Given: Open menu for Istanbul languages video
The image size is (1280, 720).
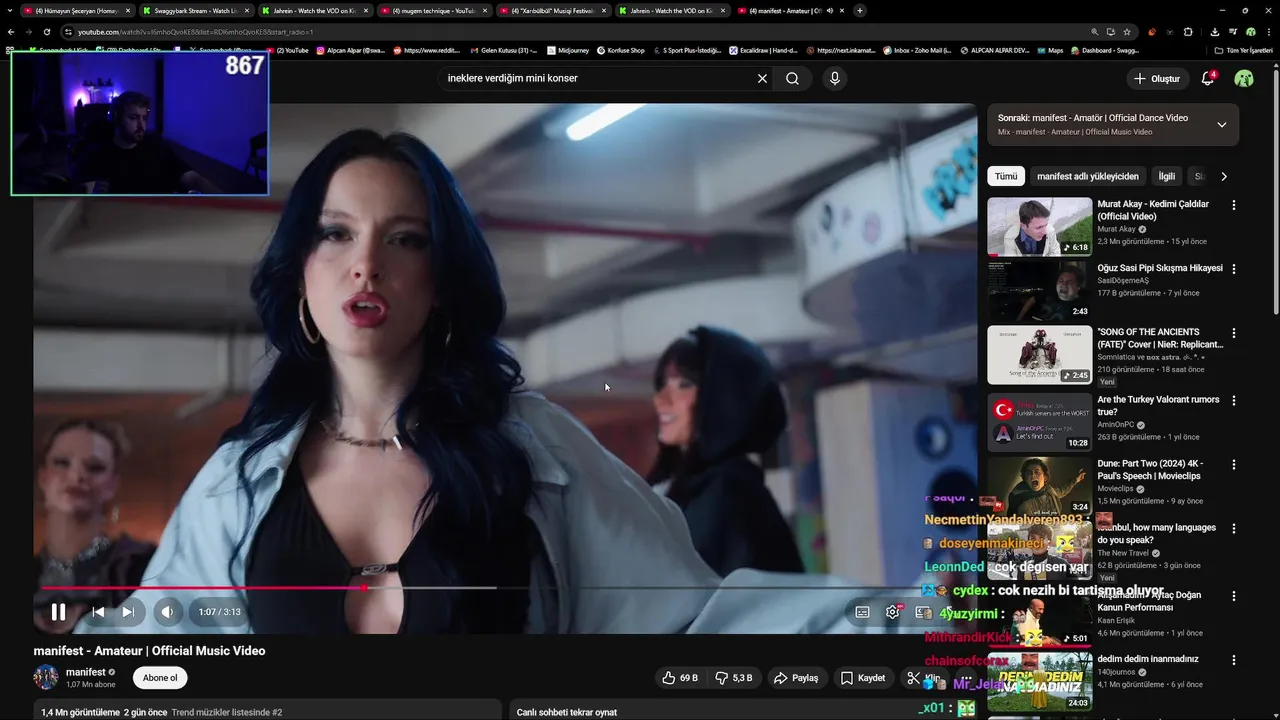Looking at the screenshot, I should (1233, 528).
